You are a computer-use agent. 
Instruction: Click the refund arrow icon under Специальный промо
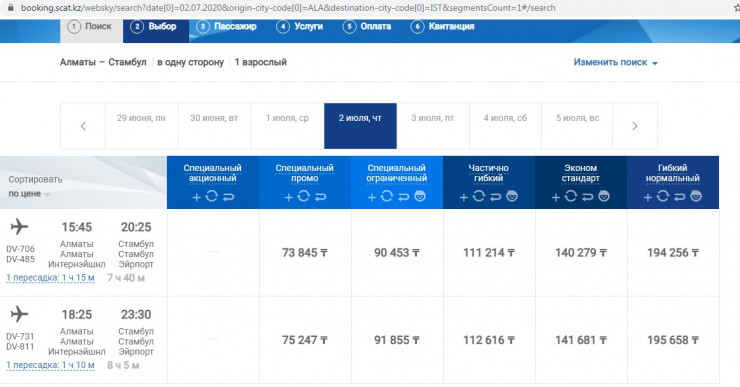coord(320,197)
